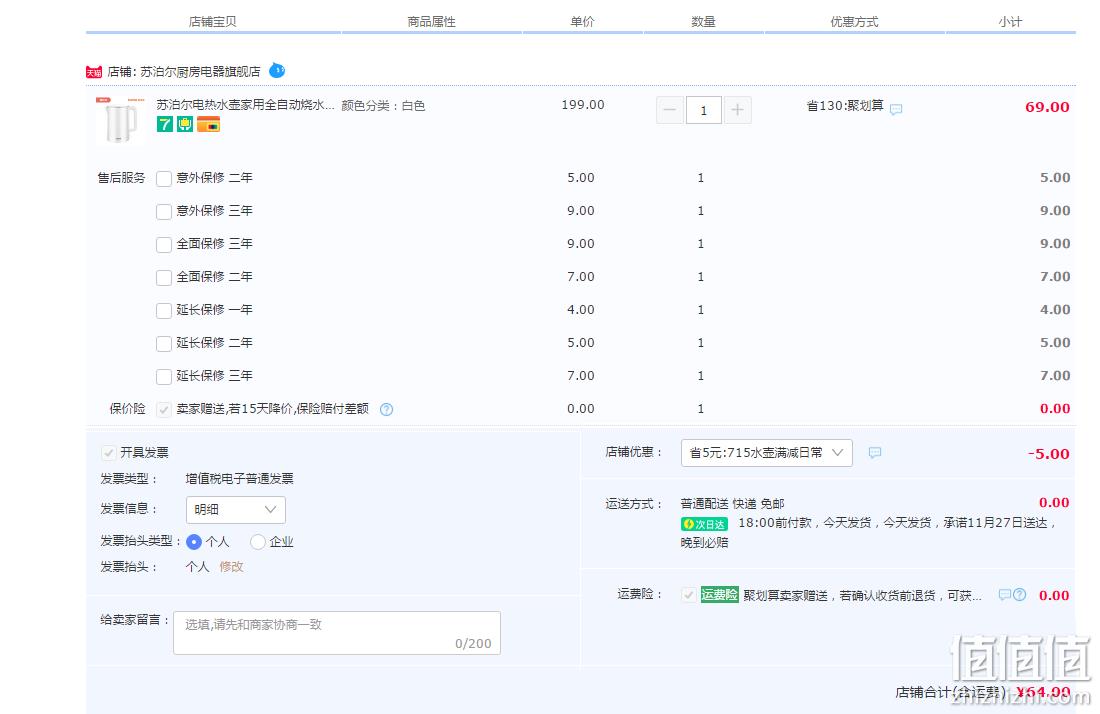The width and height of the screenshot is (1100, 714).
Task: Check 延长保修 三年 option
Action: pos(163,377)
